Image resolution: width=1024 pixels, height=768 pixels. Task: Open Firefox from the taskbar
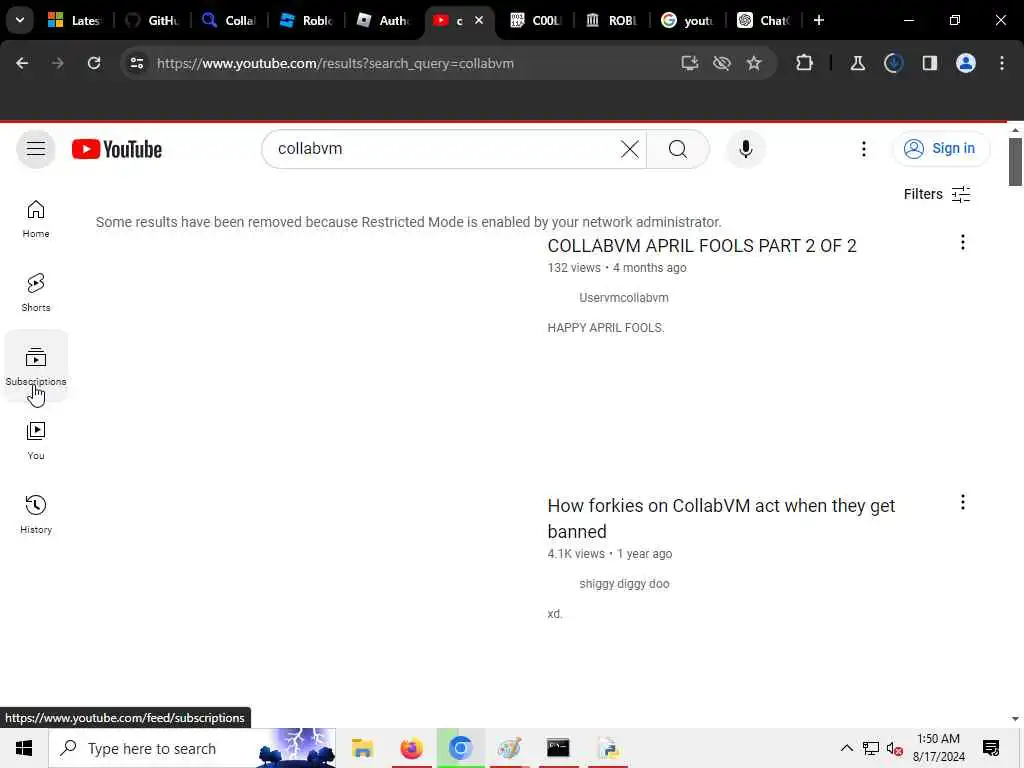411,748
